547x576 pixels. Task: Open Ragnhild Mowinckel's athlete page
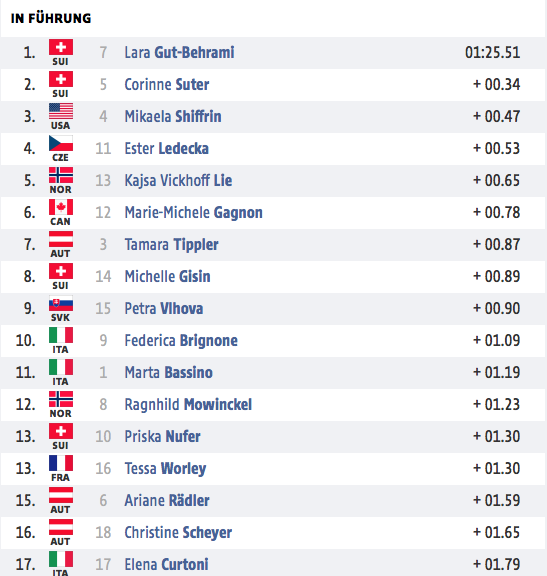[x=188, y=404]
